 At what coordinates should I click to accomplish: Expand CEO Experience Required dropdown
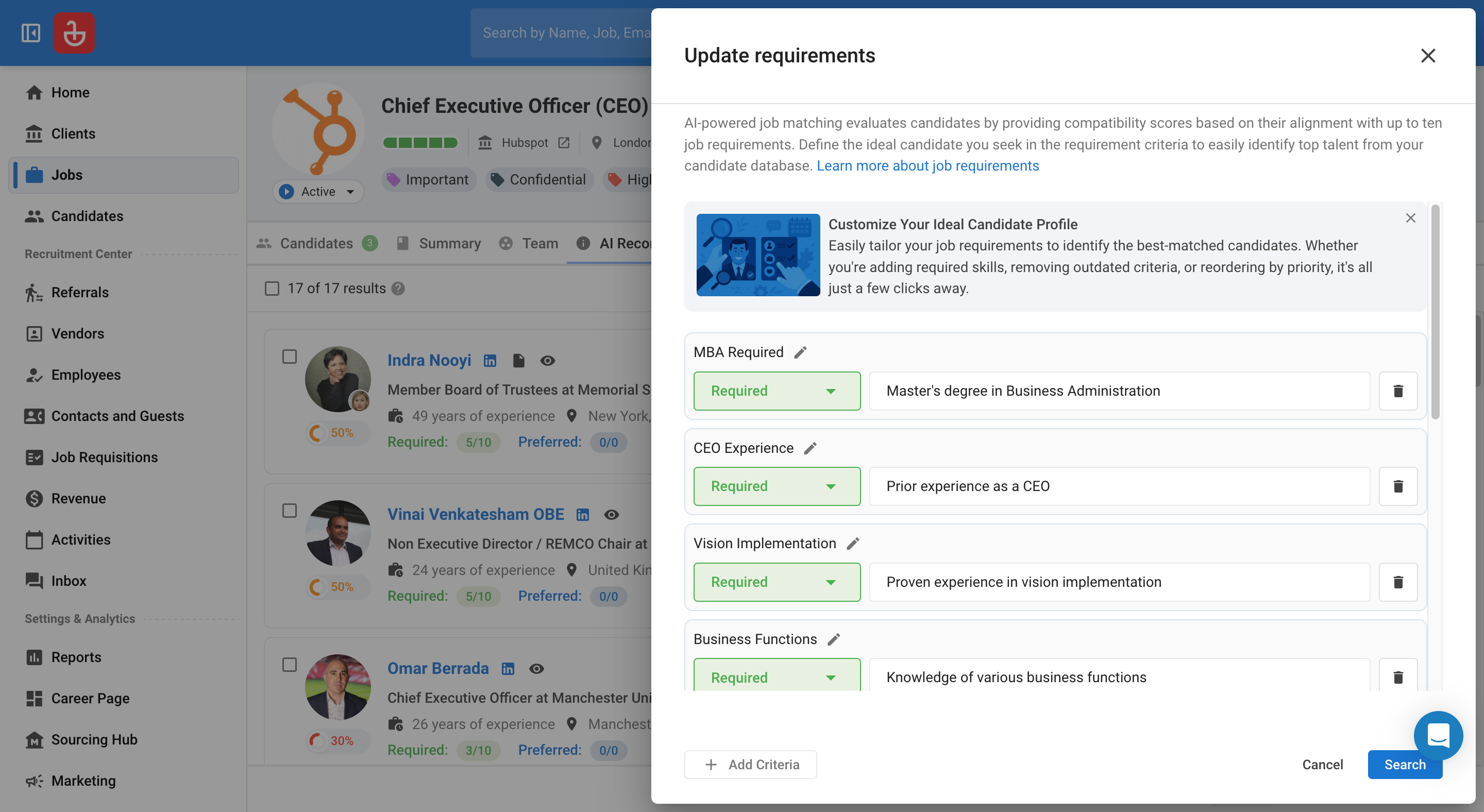[777, 486]
